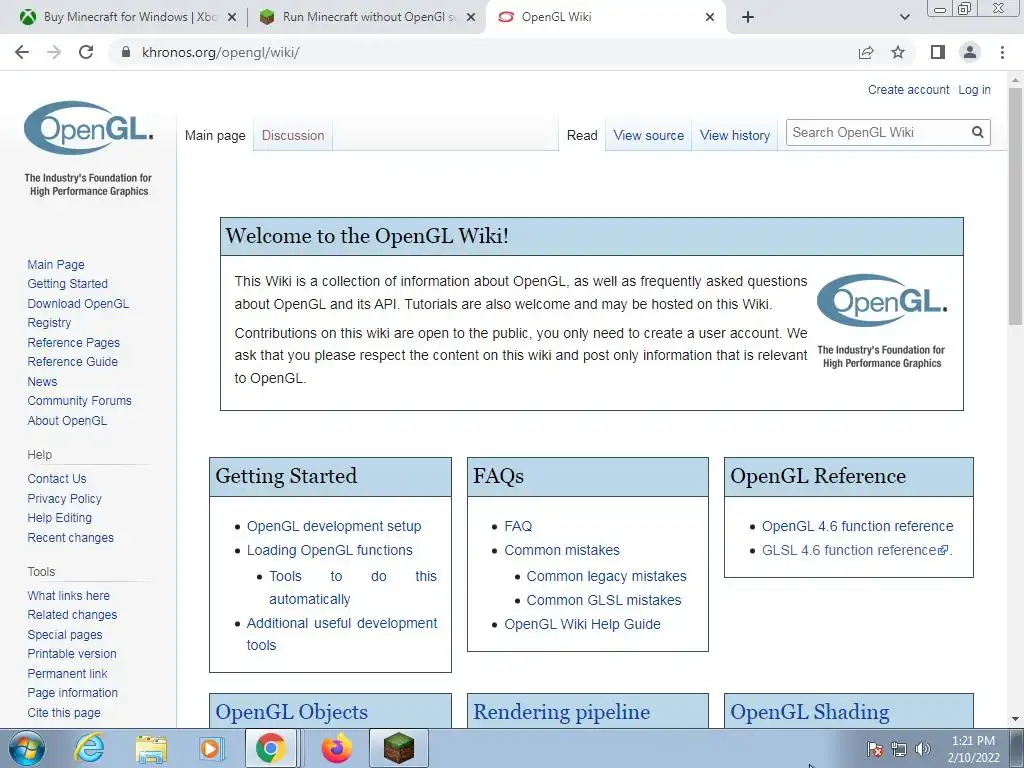Click the network tray icon
The image size is (1024, 768).
click(899, 749)
